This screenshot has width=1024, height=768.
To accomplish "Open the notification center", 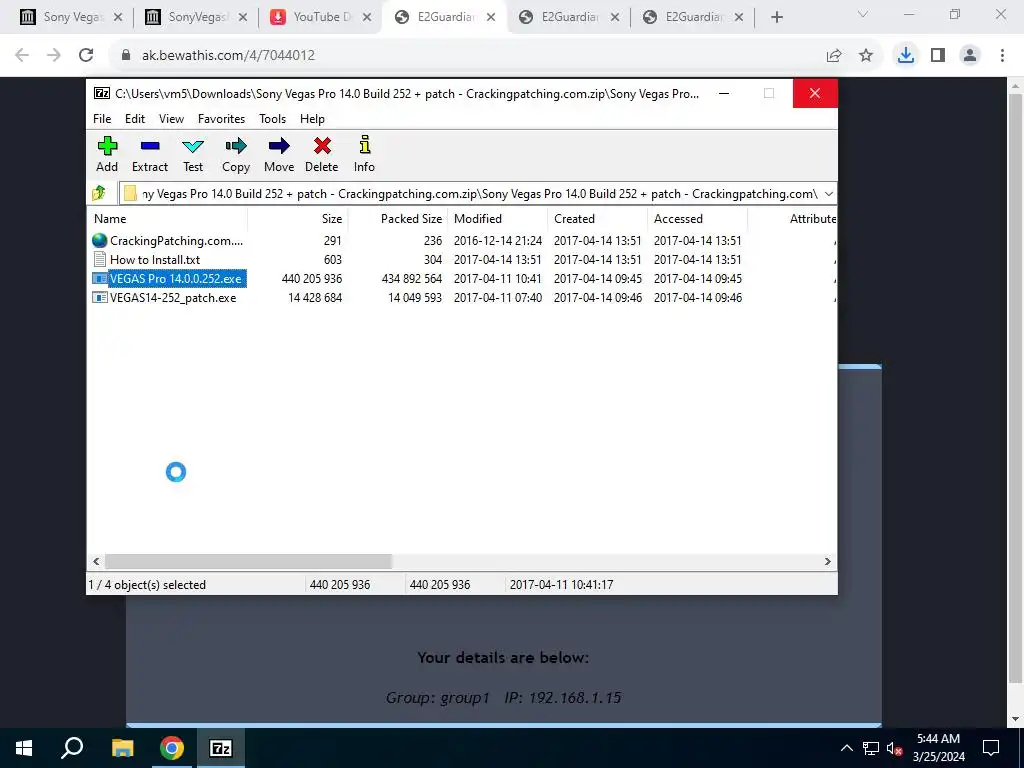I will pyautogui.click(x=991, y=748).
